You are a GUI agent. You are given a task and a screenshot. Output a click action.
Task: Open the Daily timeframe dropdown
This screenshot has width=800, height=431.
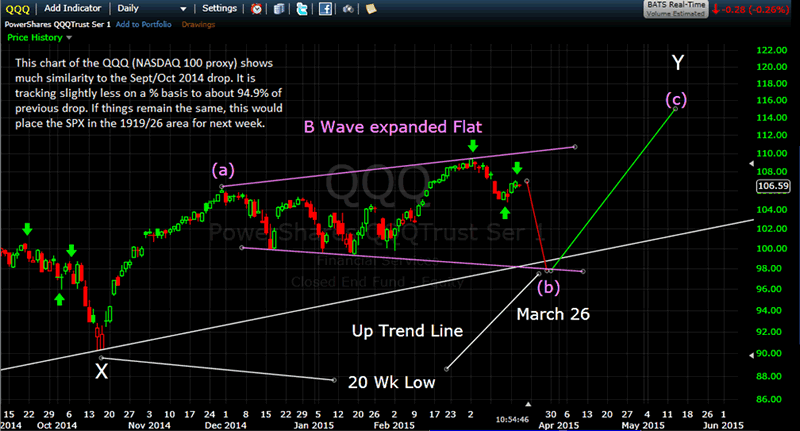click(152, 9)
